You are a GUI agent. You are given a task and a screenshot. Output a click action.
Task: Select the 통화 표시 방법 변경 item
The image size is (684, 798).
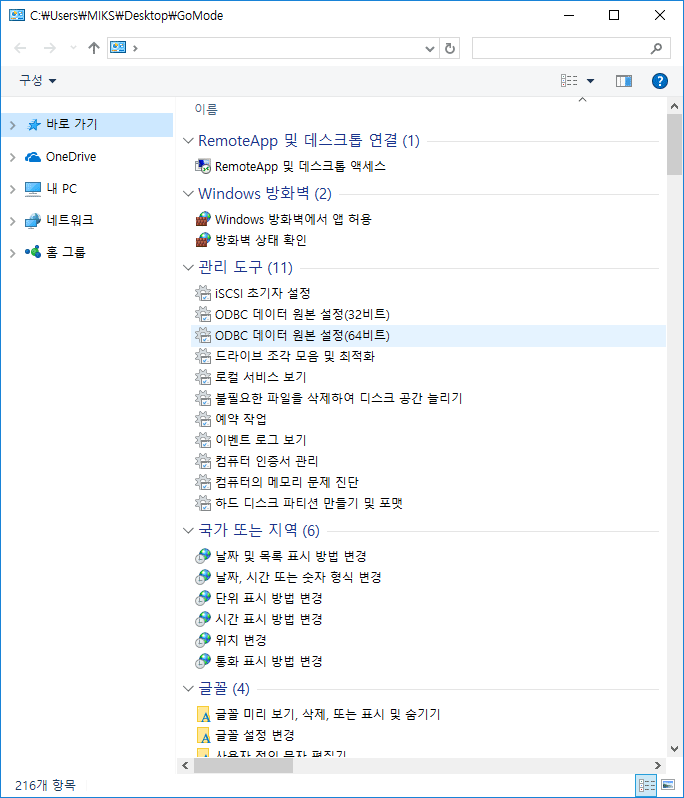(x=269, y=661)
